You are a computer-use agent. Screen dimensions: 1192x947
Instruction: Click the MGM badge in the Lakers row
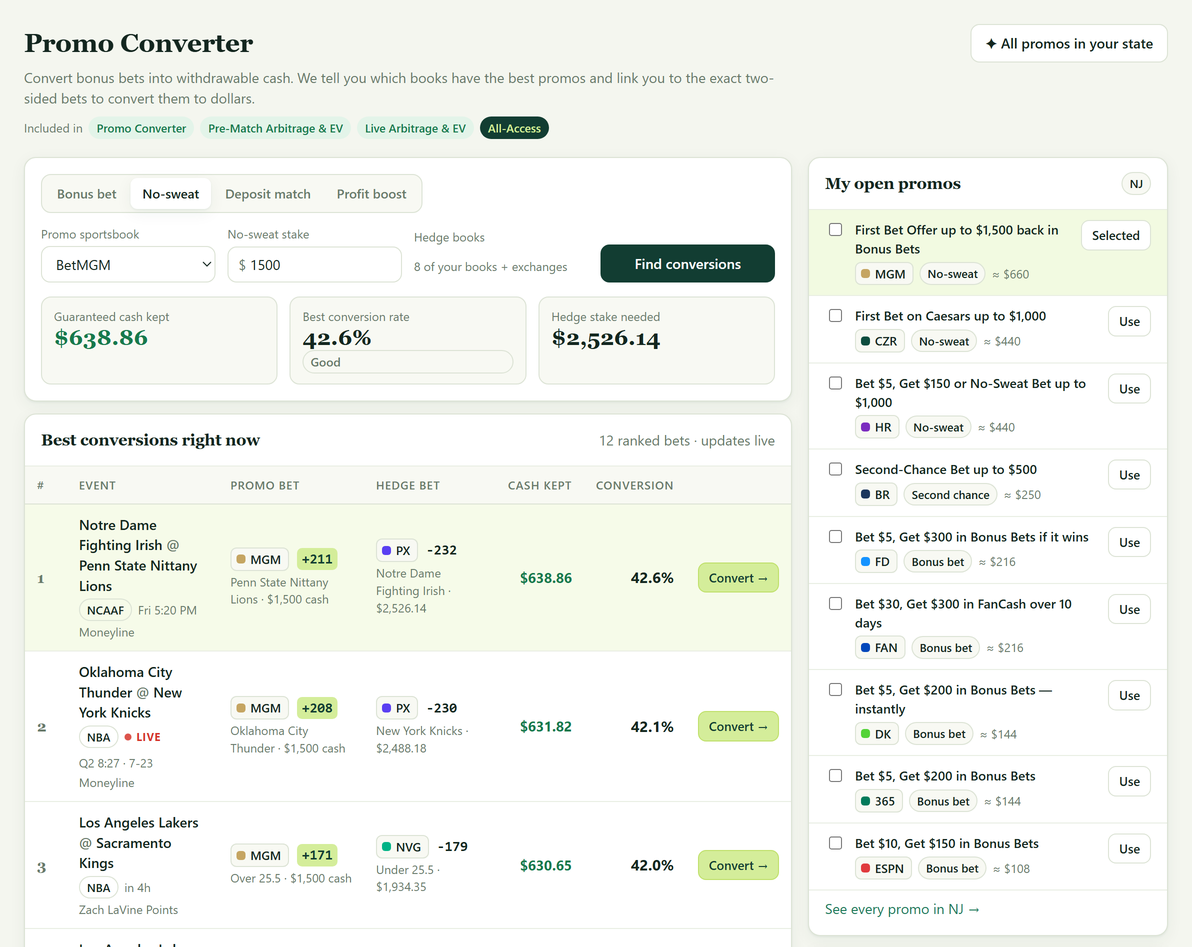[x=259, y=856]
